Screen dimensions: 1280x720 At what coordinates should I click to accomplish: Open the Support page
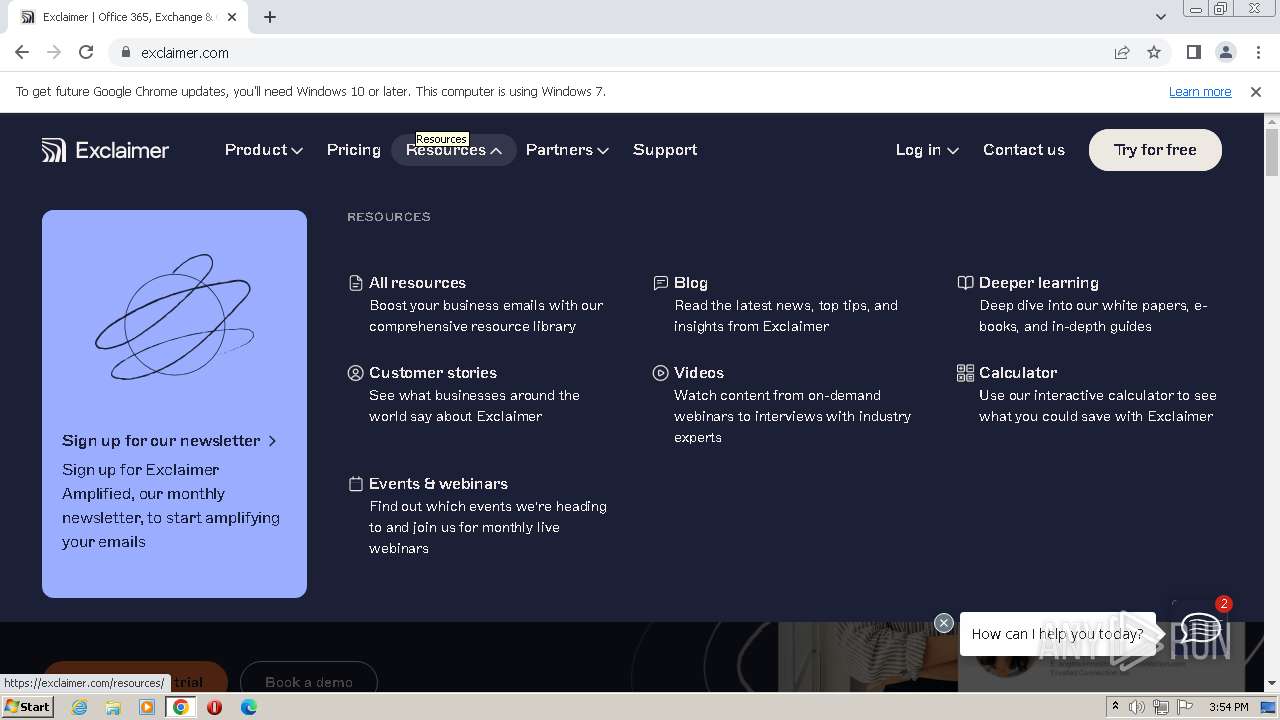pos(665,150)
